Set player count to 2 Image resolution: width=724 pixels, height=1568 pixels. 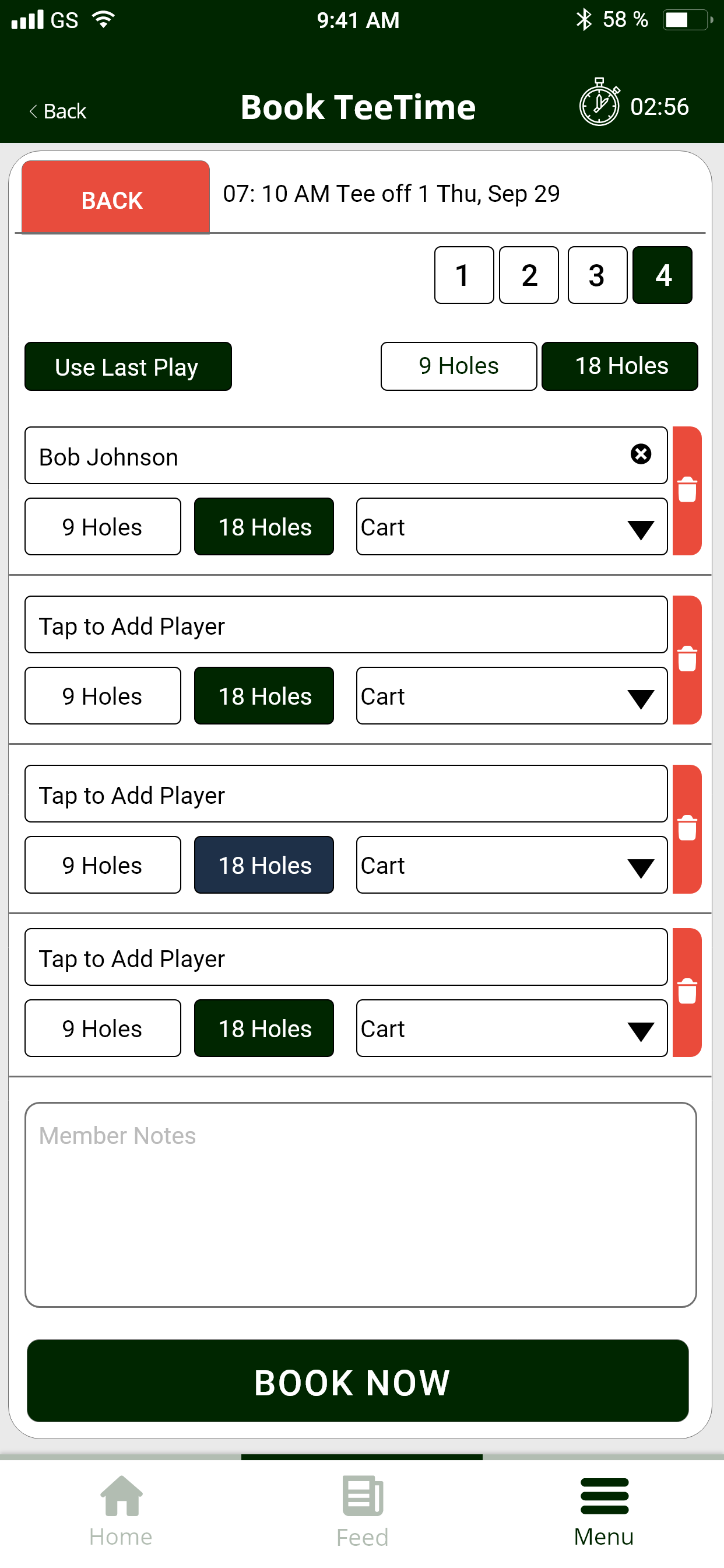[529, 275]
